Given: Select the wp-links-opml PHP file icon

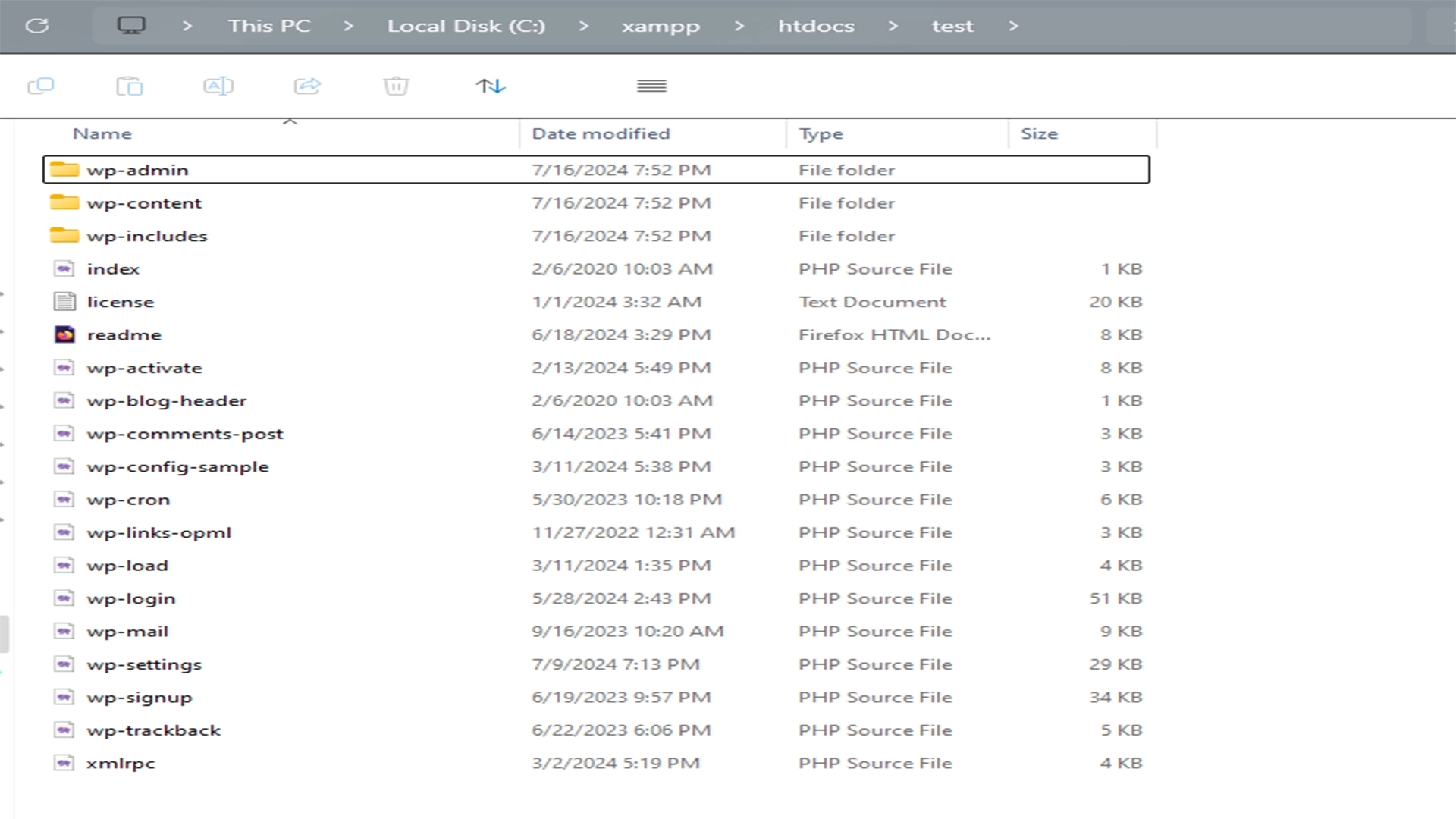Looking at the screenshot, I should [x=64, y=532].
